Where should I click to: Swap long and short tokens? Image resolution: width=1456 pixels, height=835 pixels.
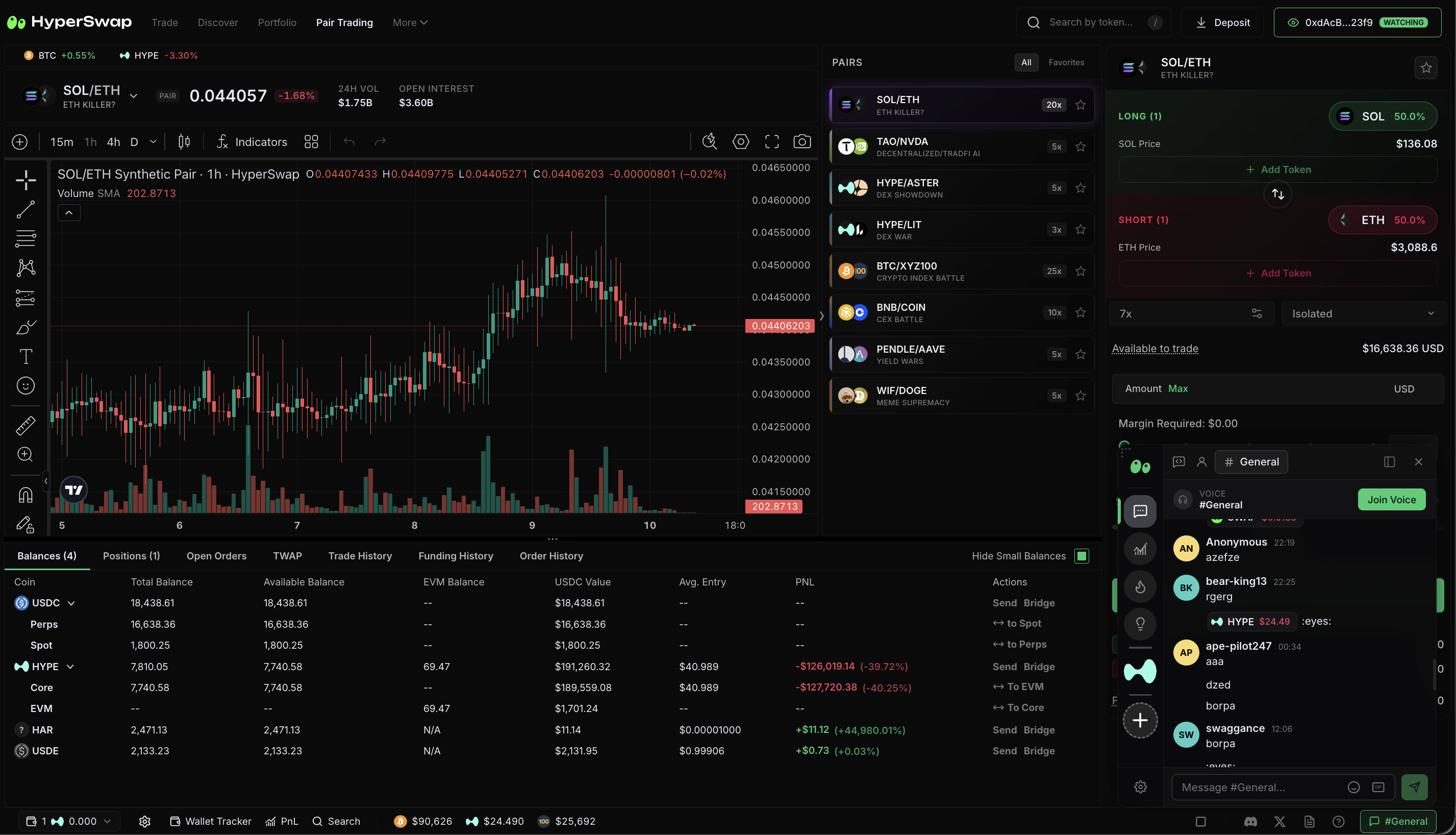1278,194
